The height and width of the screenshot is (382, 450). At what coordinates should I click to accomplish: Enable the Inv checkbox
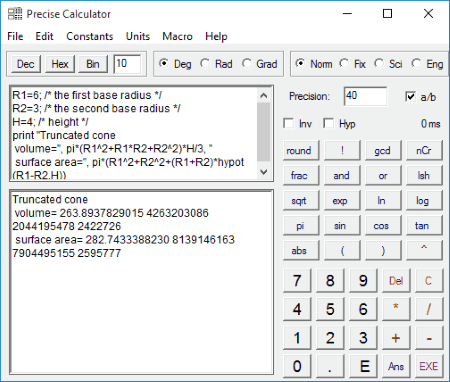tap(297, 124)
